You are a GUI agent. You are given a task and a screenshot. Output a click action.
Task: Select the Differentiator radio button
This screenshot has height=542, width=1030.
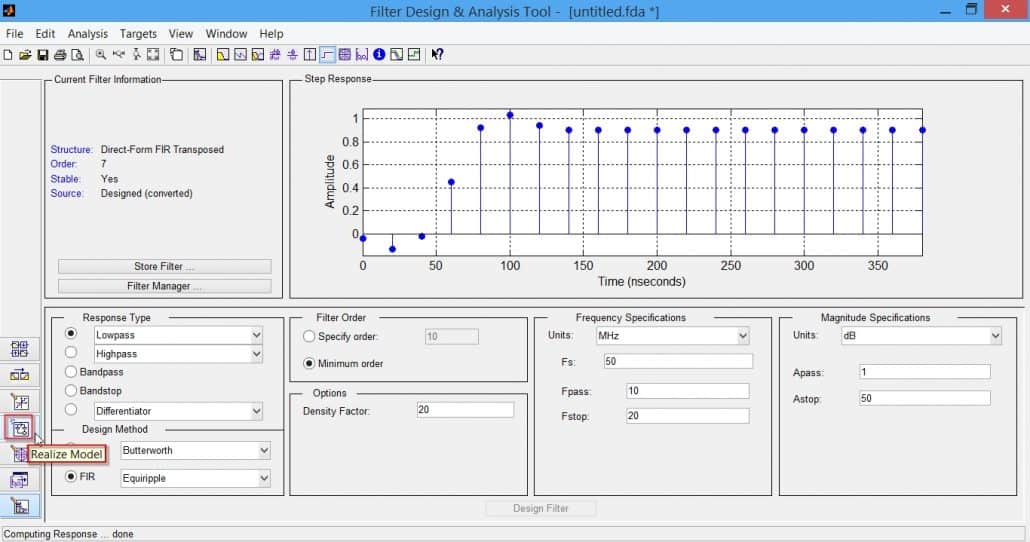point(71,410)
